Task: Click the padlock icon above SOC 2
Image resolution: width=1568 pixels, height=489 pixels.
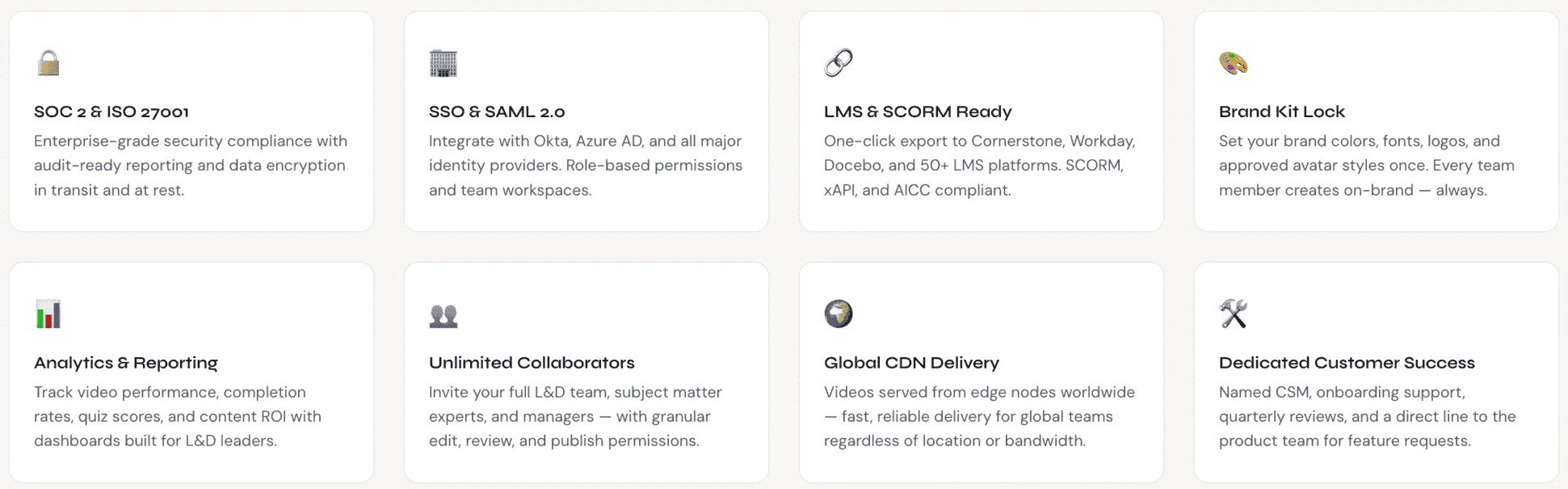Action: [48, 63]
